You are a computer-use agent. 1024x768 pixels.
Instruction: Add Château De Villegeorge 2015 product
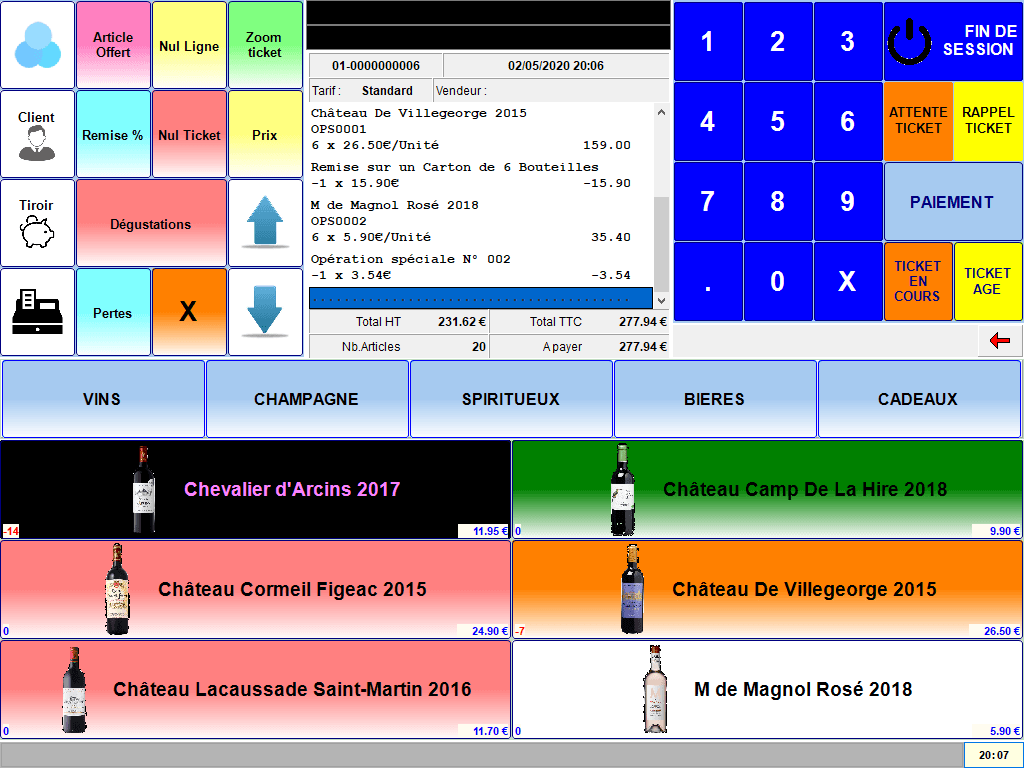(x=767, y=589)
